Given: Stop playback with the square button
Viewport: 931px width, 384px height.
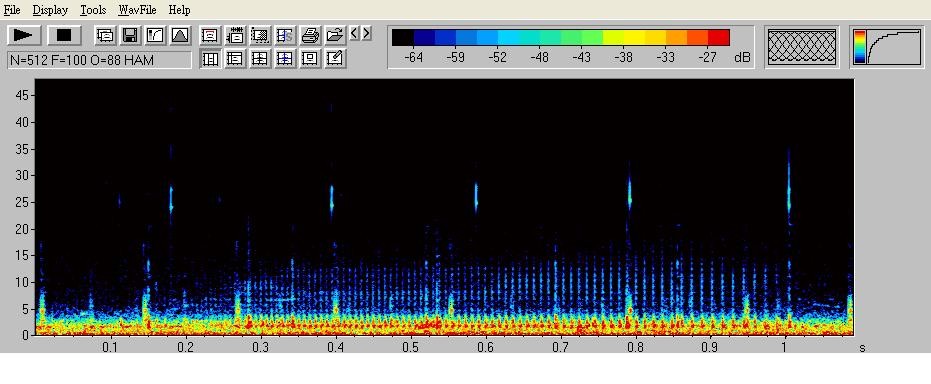Looking at the screenshot, I should (64, 35).
